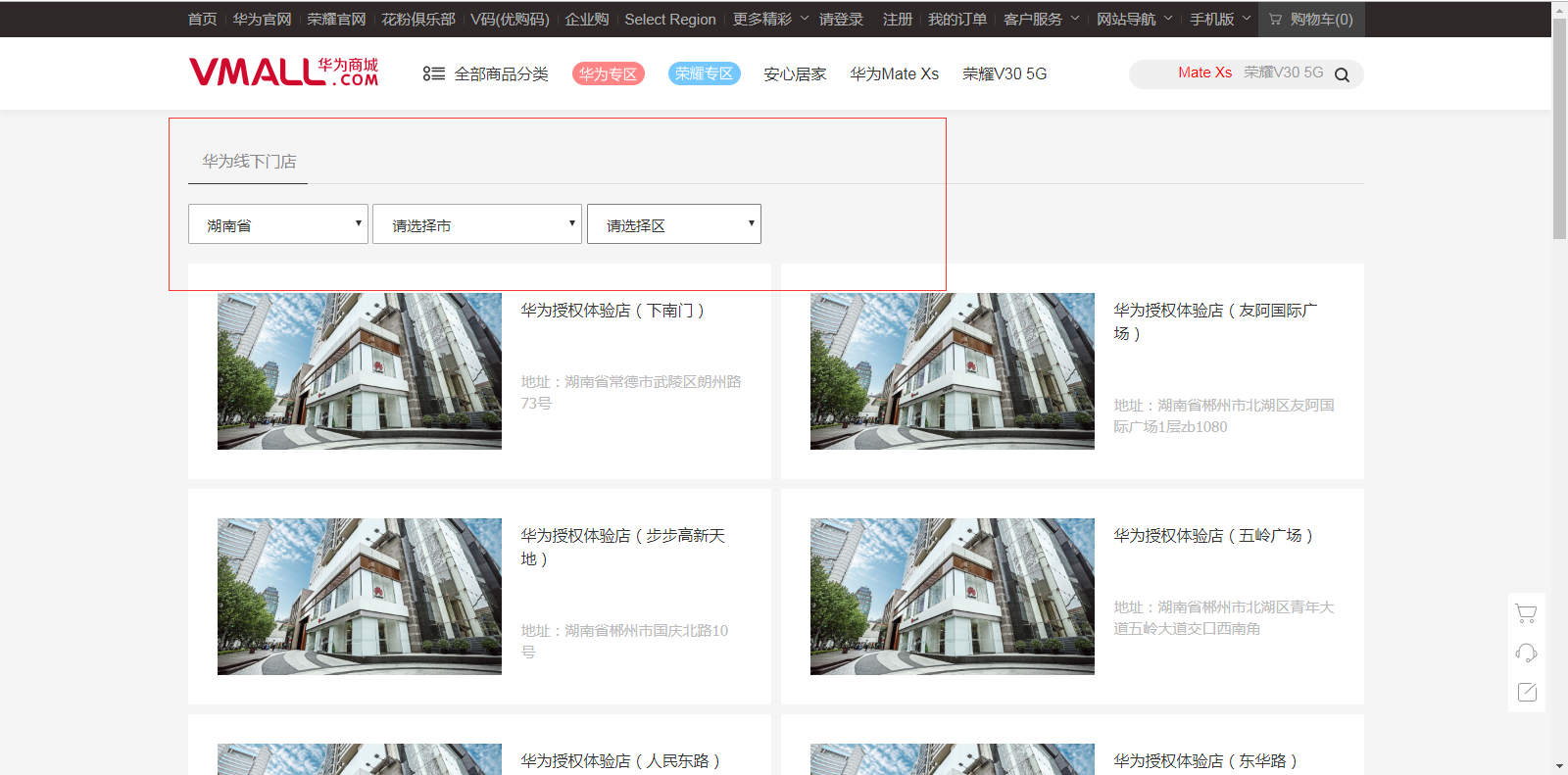
Task: Click the page vertical scrollbar thumb
Action: point(1559,128)
